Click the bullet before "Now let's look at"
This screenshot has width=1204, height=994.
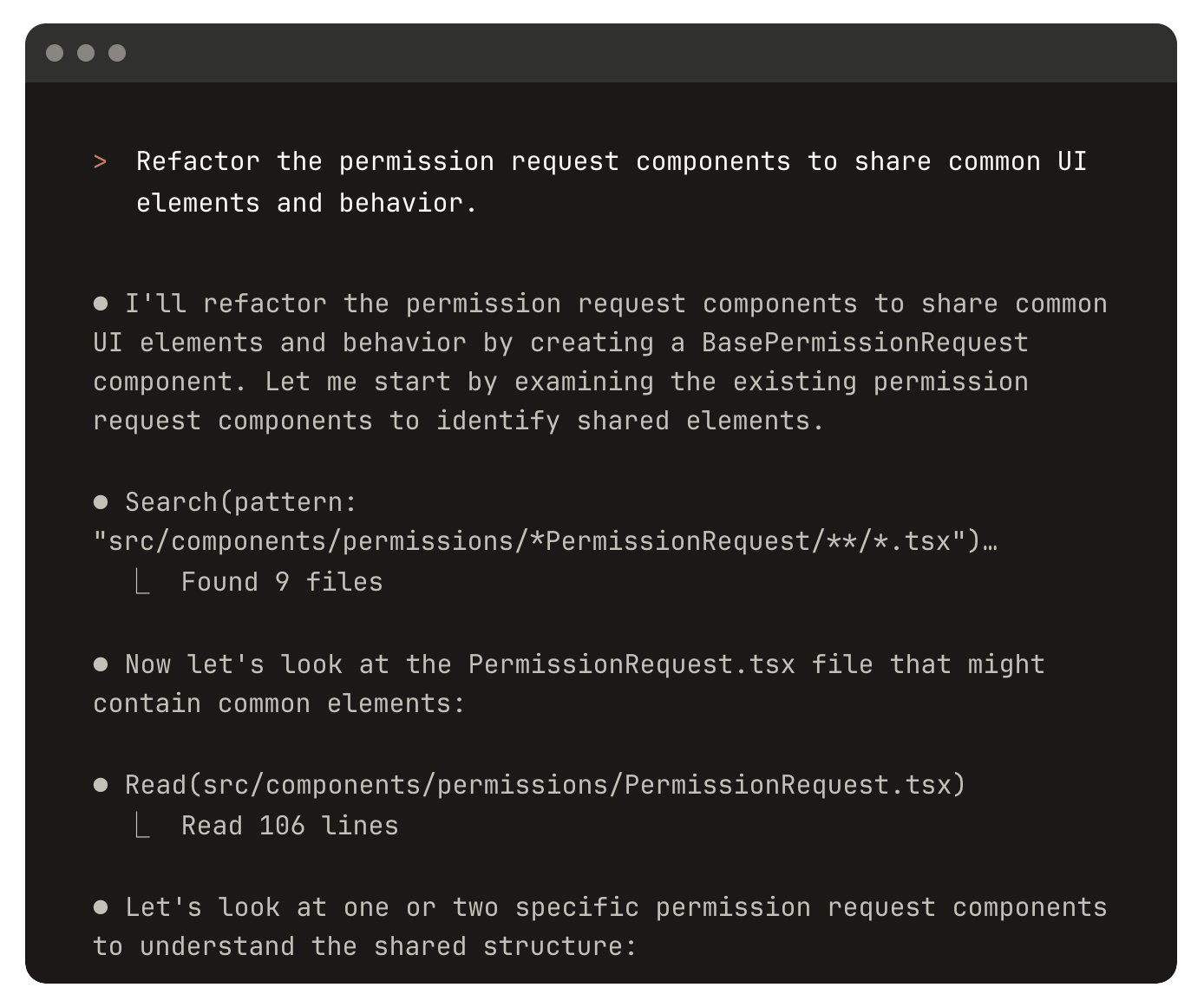pos(101,664)
